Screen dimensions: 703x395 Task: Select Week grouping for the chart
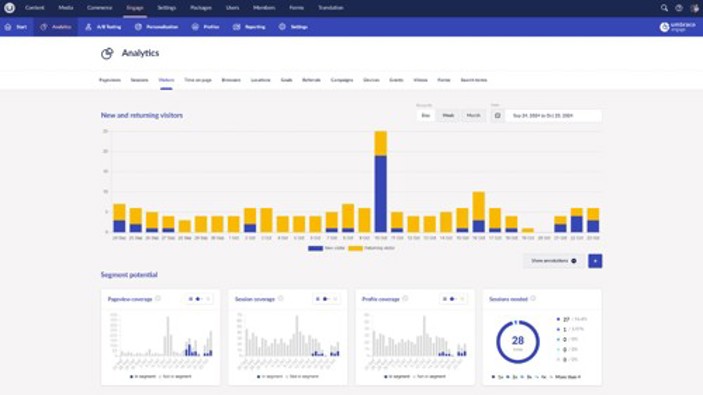pyautogui.click(x=448, y=116)
